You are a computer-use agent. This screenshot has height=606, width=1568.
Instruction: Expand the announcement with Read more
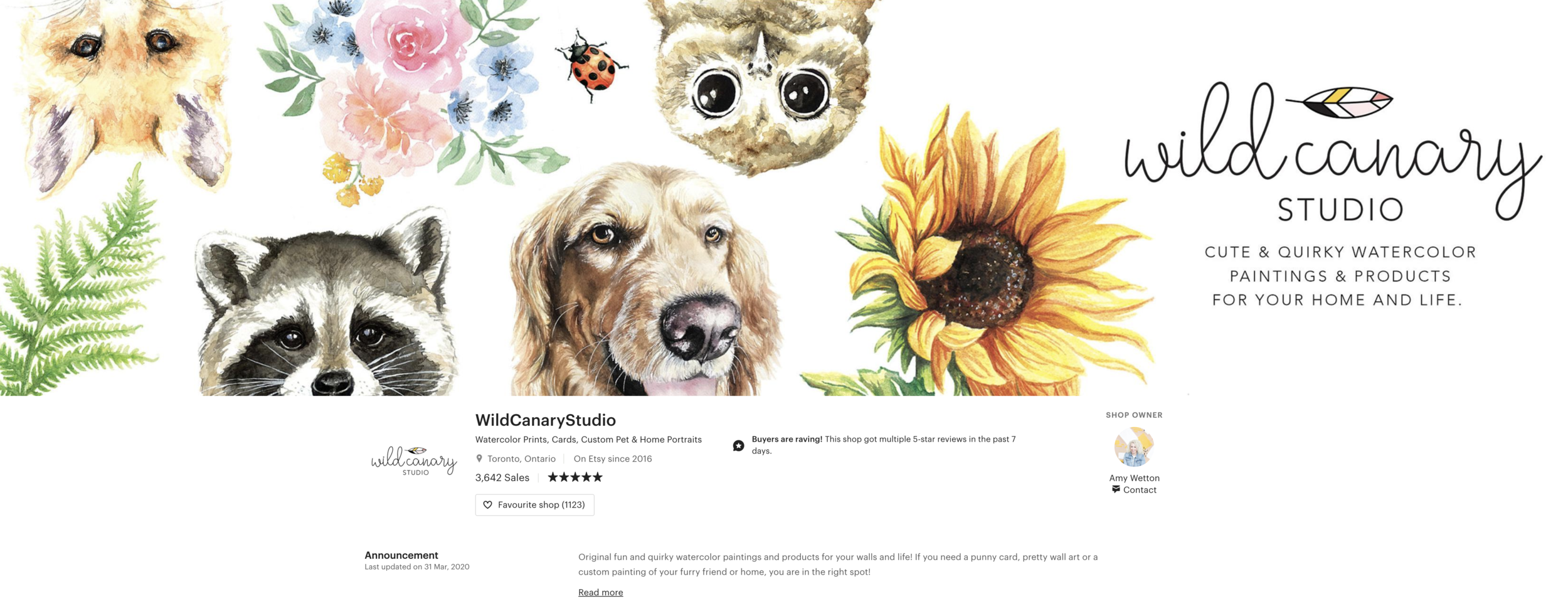(x=600, y=592)
